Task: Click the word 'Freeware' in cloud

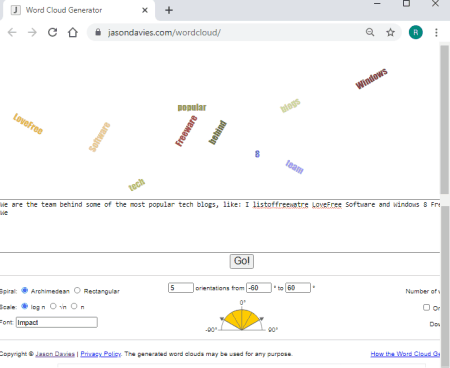Action: pyautogui.click(x=186, y=131)
